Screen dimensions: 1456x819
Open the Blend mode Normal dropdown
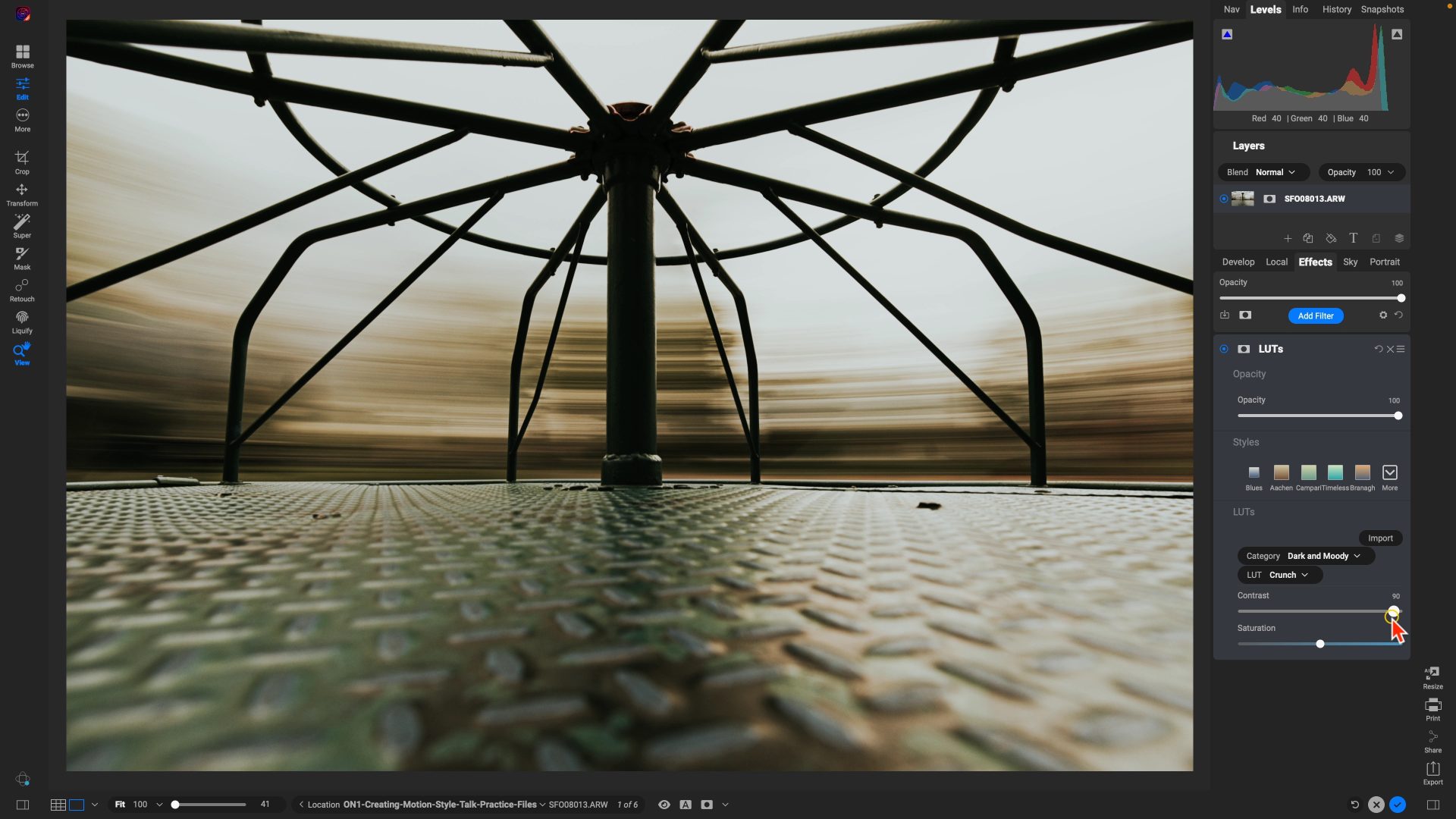pyautogui.click(x=1263, y=172)
